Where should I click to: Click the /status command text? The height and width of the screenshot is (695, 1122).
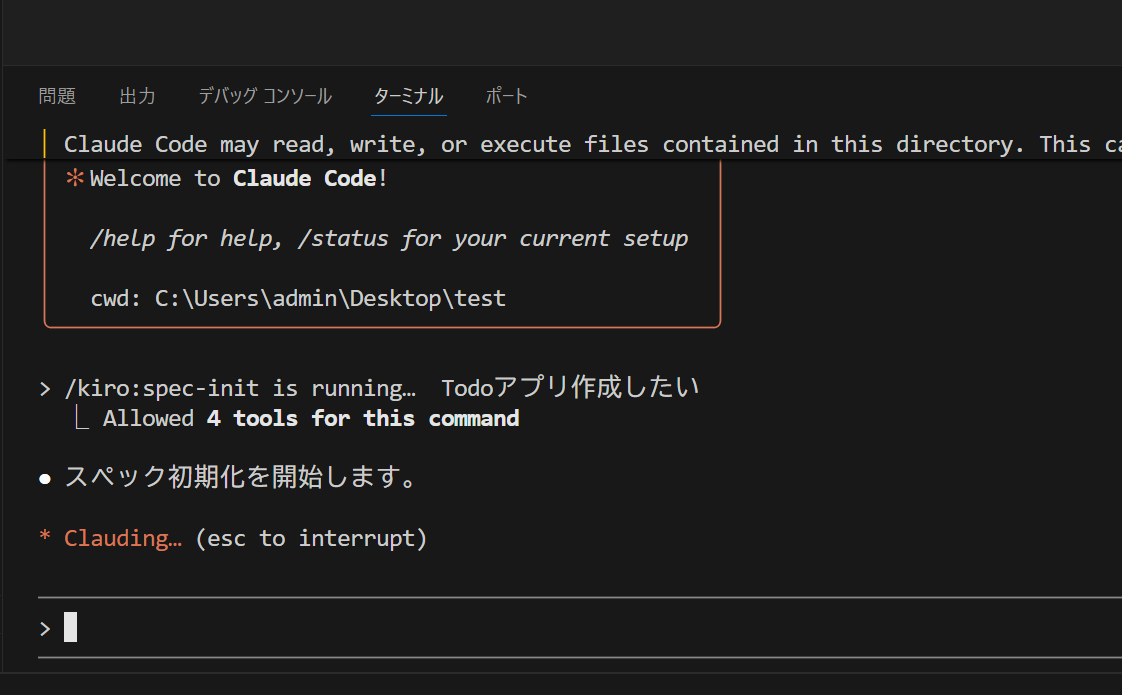pyautogui.click(x=345, y=238)
